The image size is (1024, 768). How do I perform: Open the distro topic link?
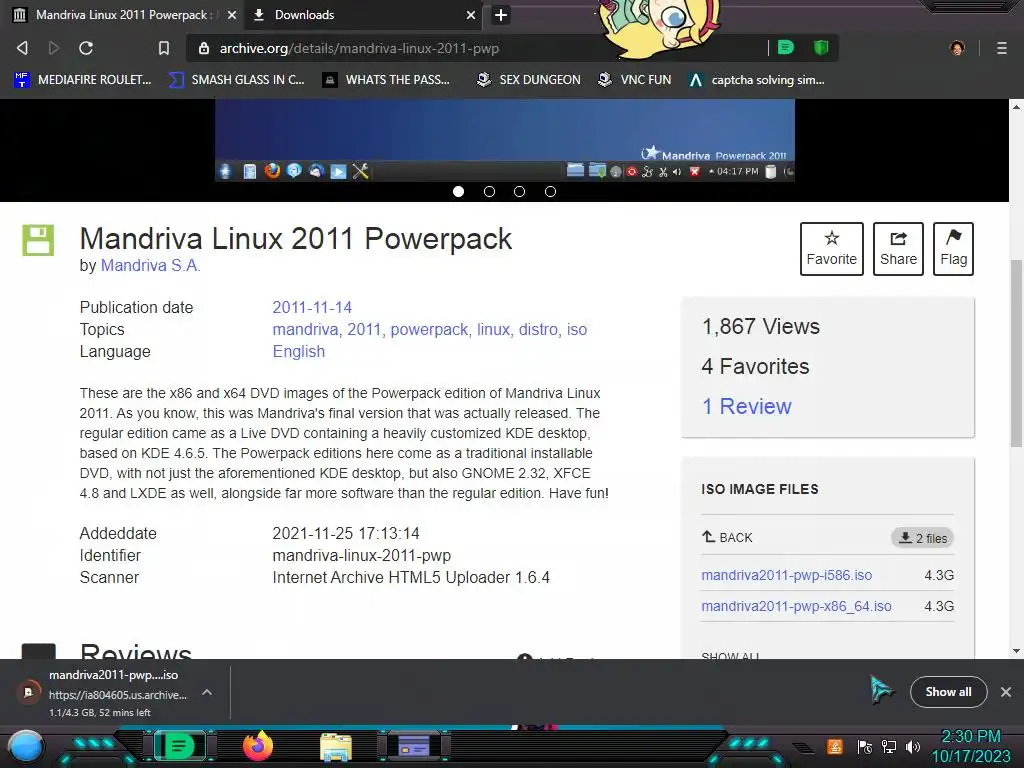(538, 329)
